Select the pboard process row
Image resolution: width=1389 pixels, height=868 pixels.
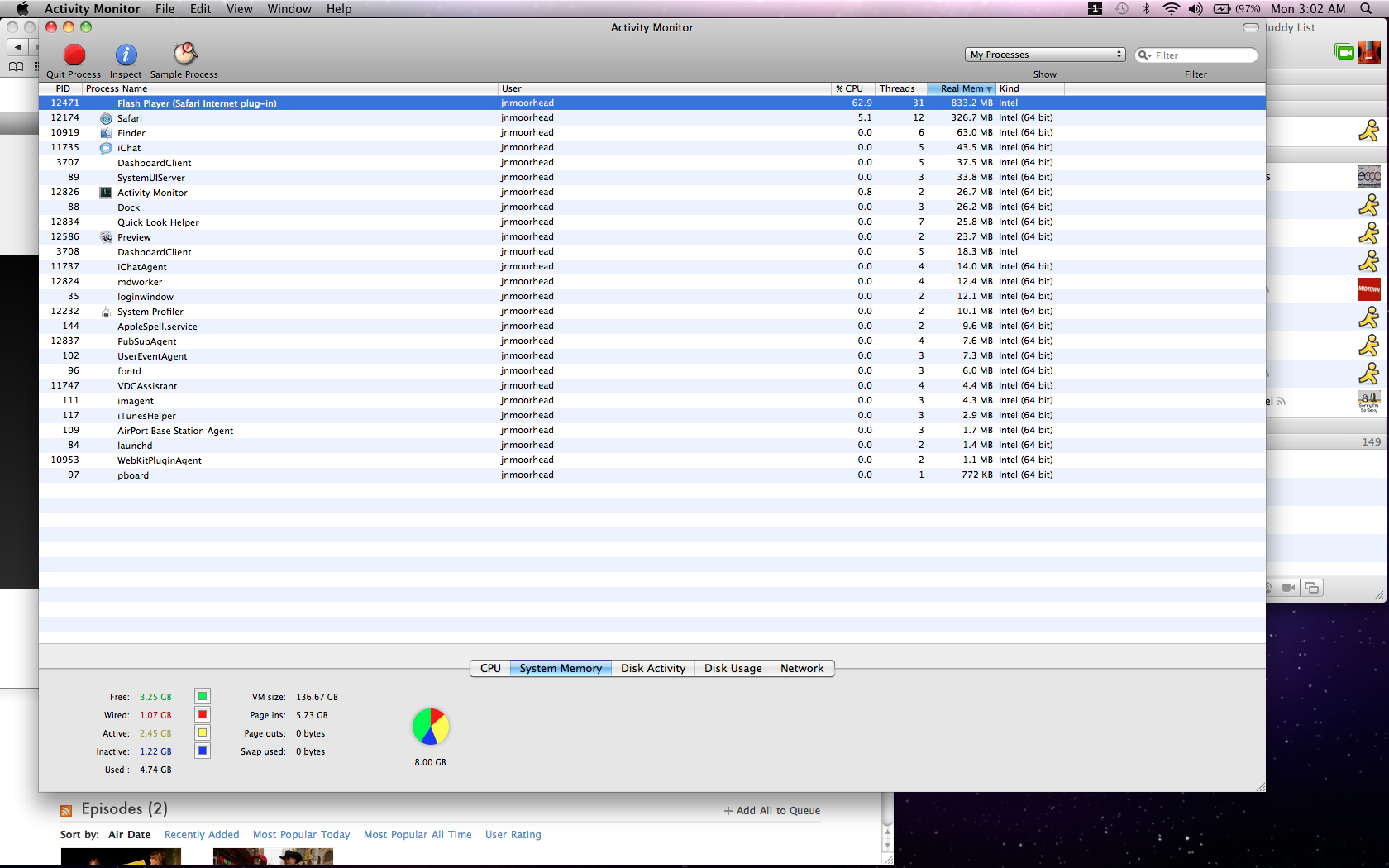pos(652,475)
